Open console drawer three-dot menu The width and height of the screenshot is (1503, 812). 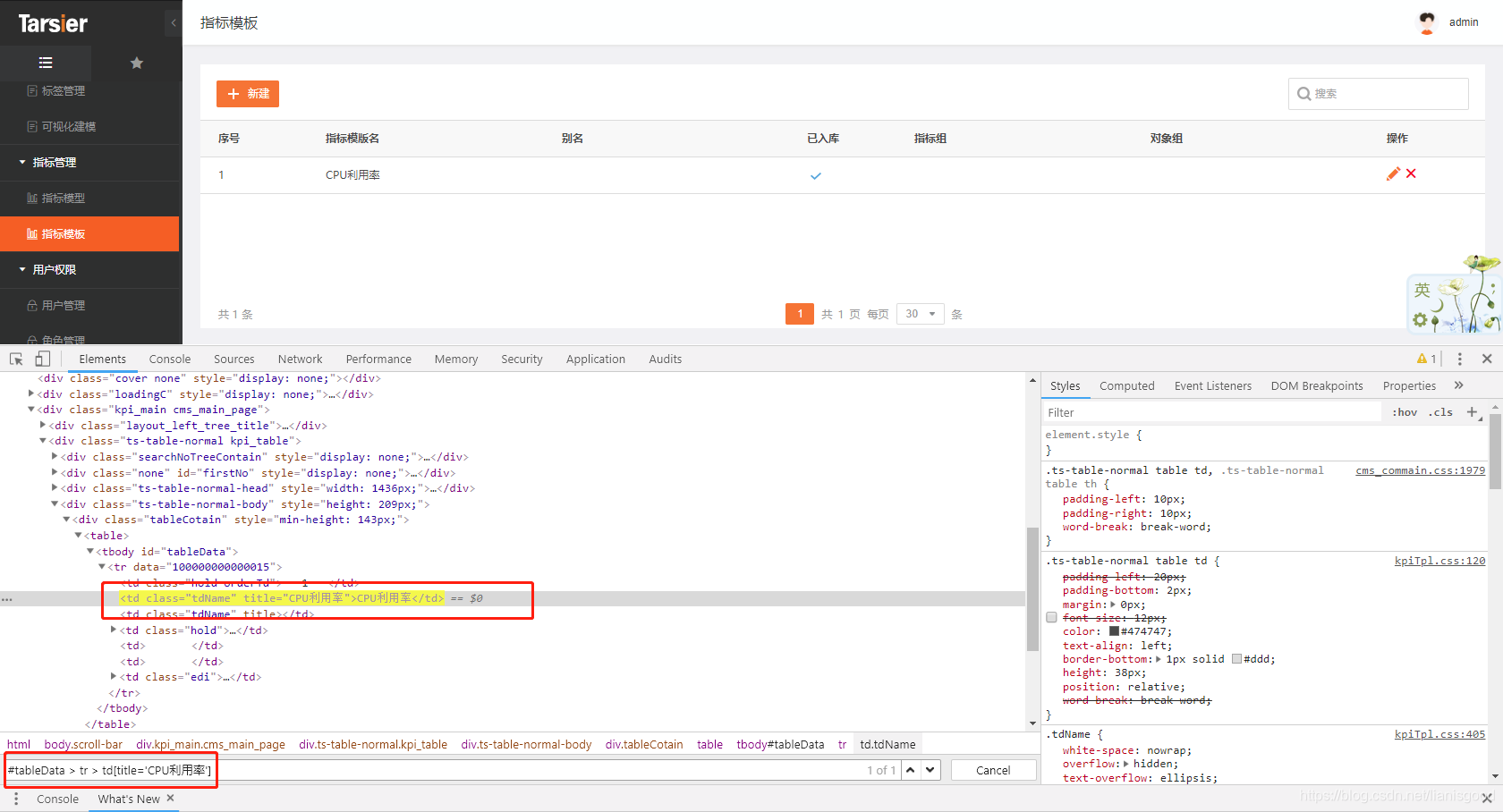[x=16, y=799]
